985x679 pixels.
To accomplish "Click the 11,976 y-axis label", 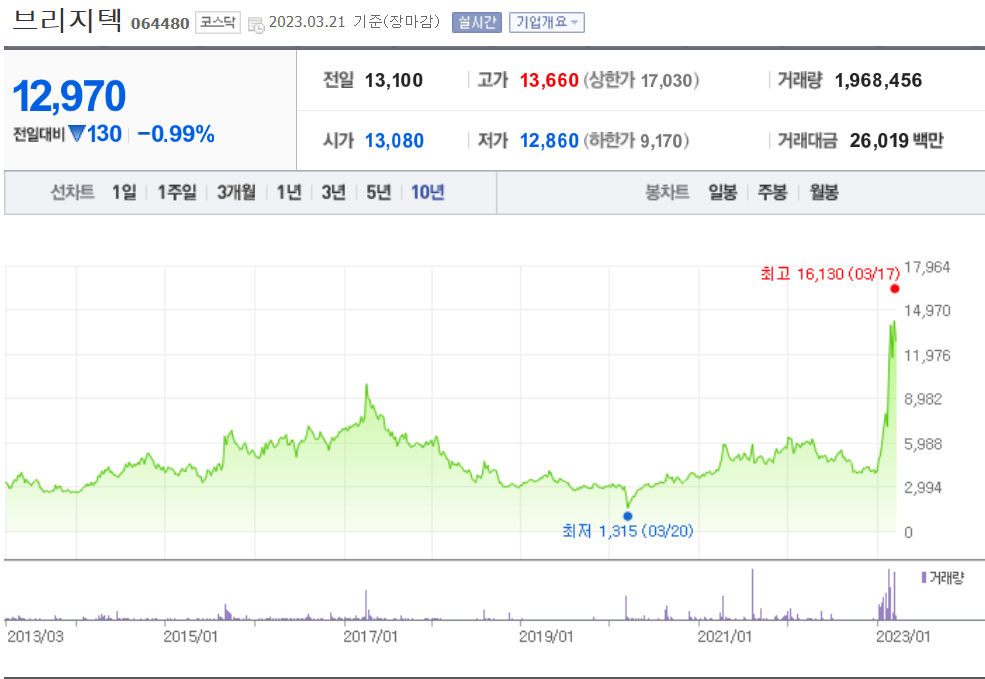I will tap(927, 356).
